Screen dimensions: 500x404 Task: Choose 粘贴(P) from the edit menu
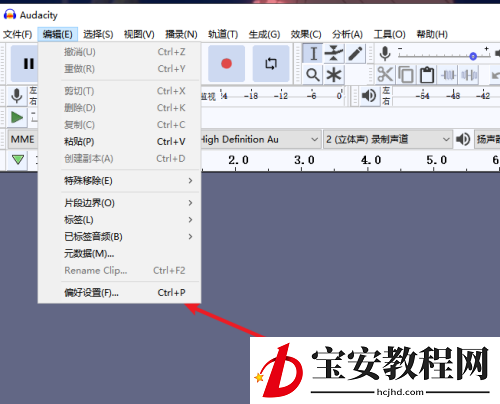(120, 141)
